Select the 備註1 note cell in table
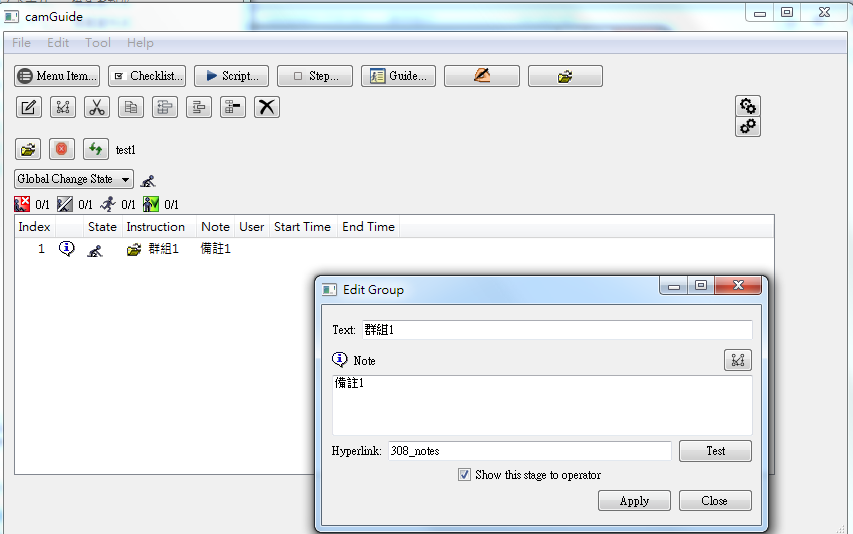The image size is (853, 534). tap(215, 249)
